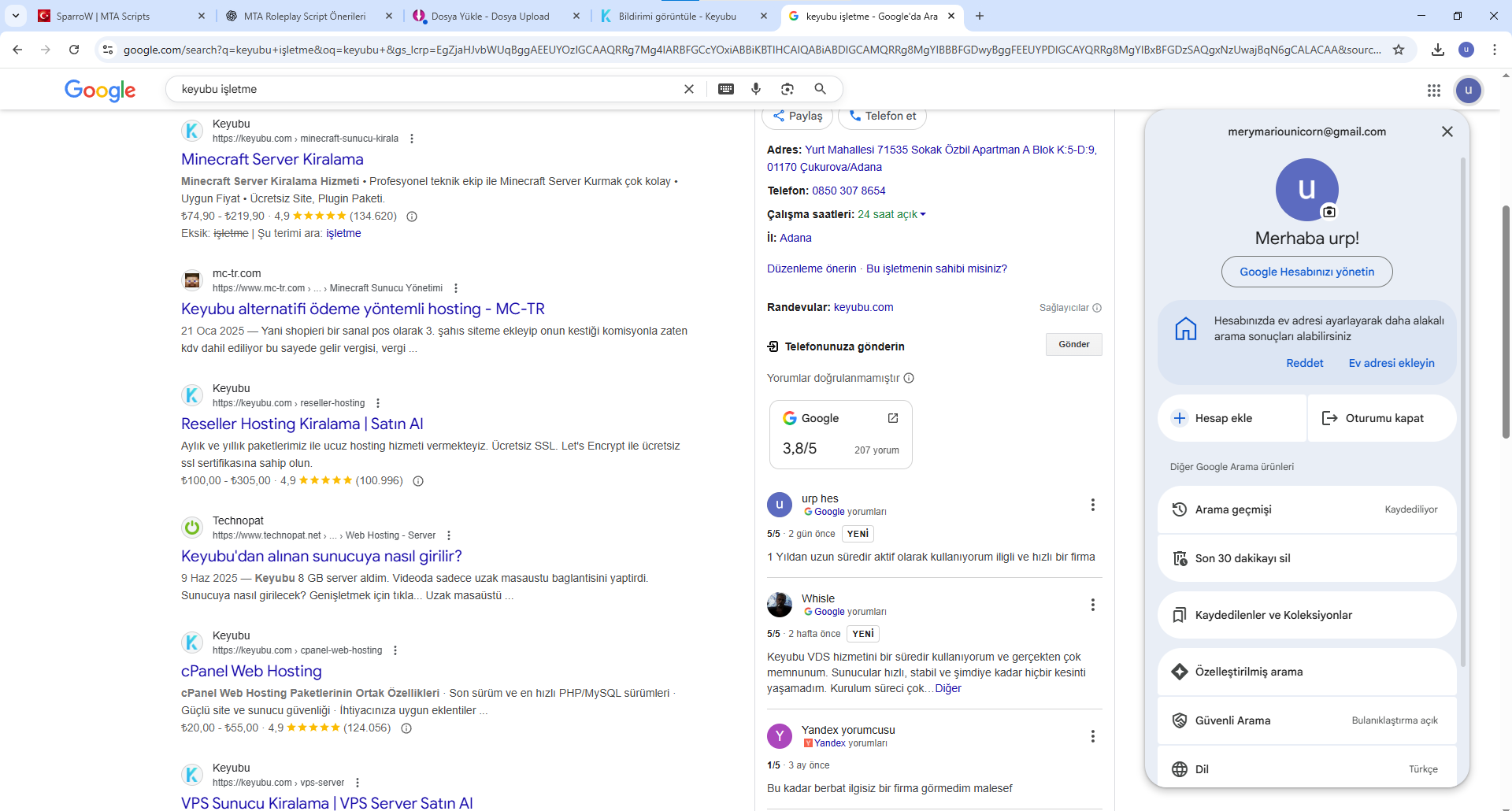Open Özelleştirilmiş arama settings
The width and height of the screenshot is (1512, 811).
tap(1307, 672)
